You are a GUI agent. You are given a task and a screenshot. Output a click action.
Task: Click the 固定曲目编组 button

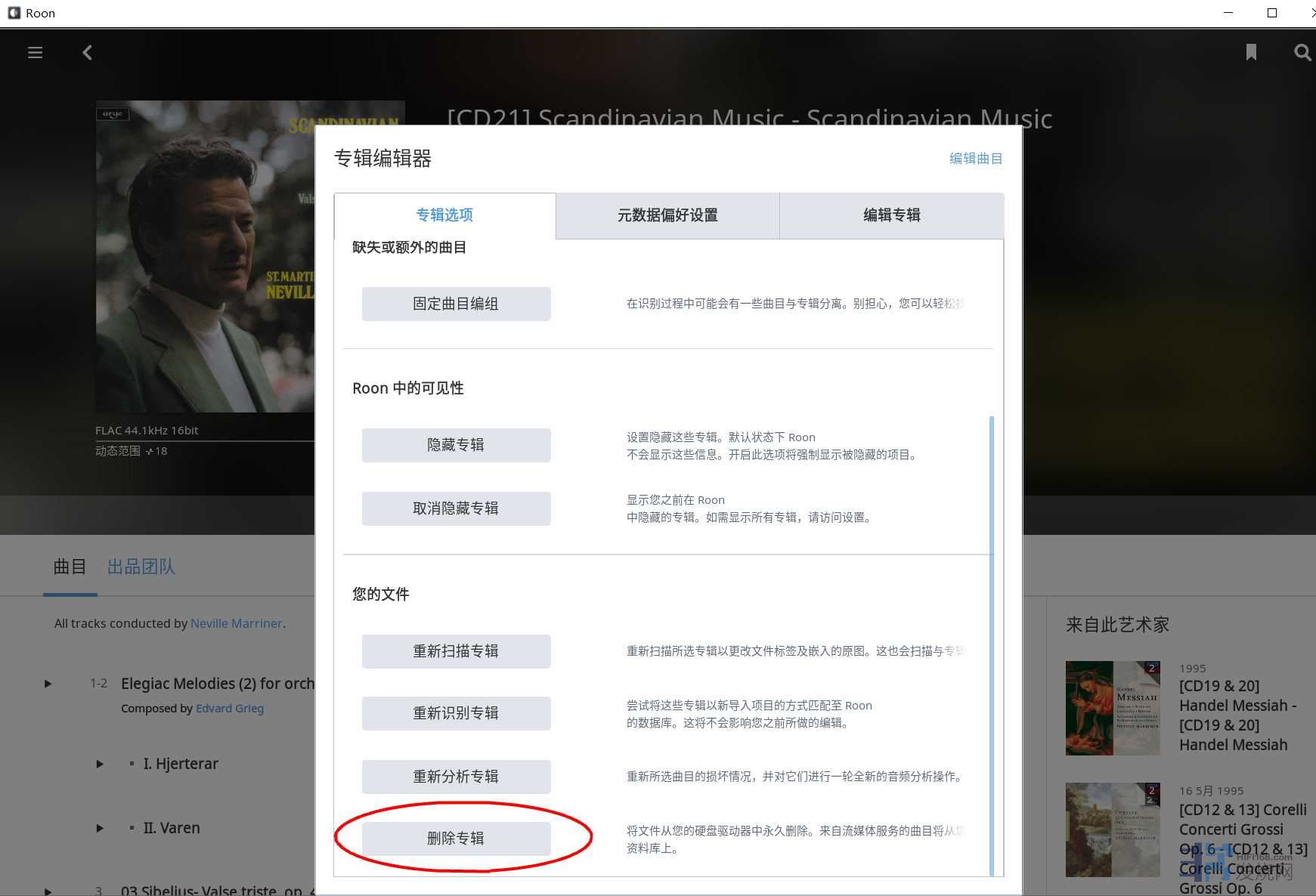(456, 304)
